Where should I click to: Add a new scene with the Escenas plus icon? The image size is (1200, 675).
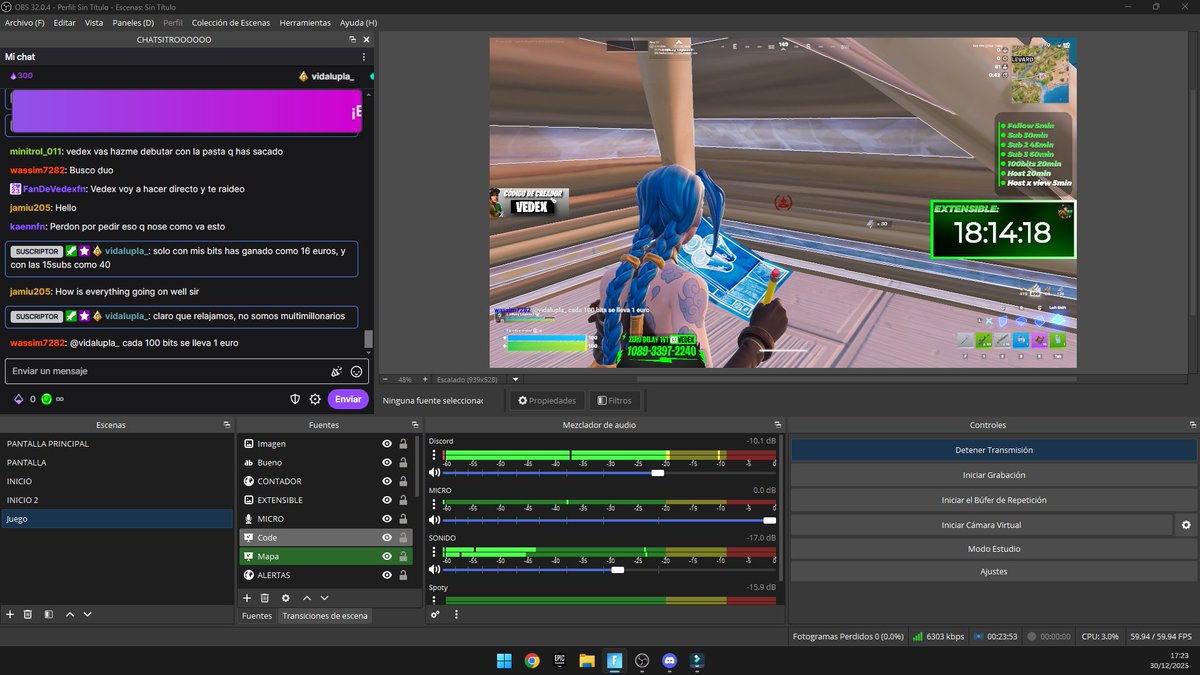point(10,614)
